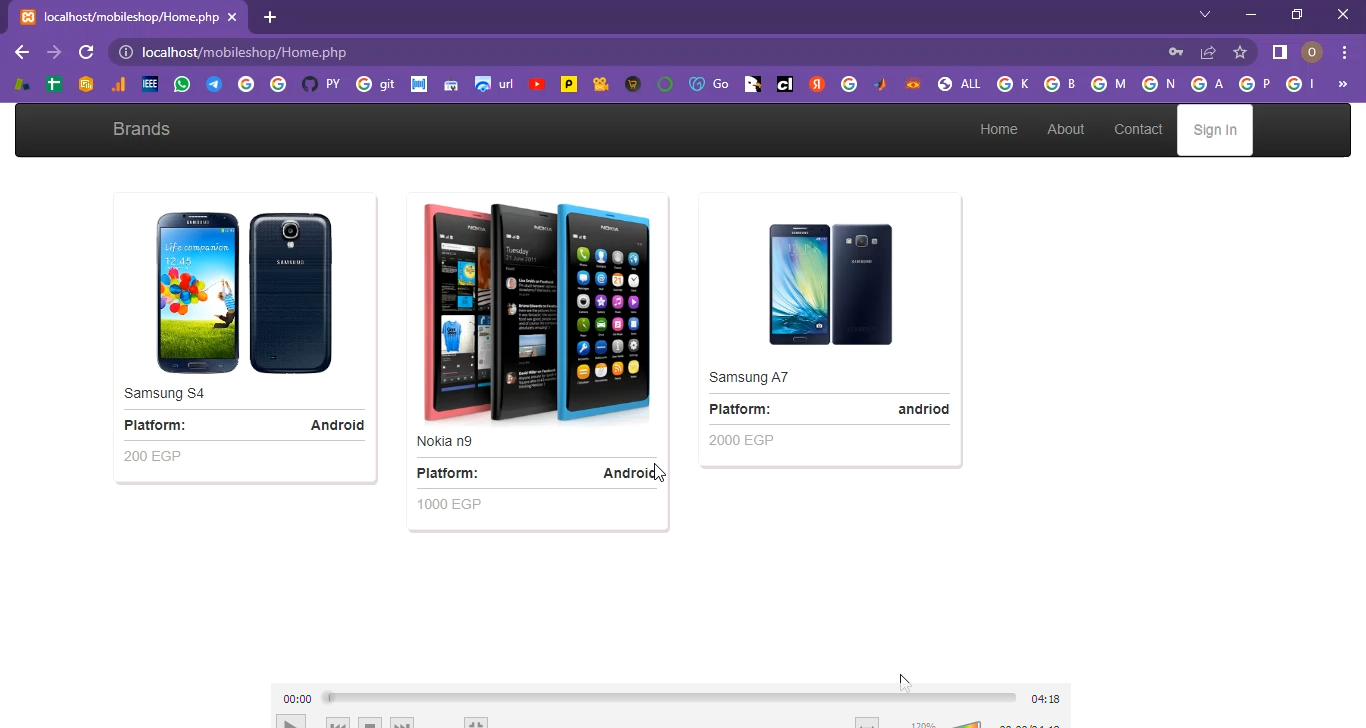Screen dimensions: 1366x728
Task: Open the orange bar chart bookmark
Action: [118, 85]
